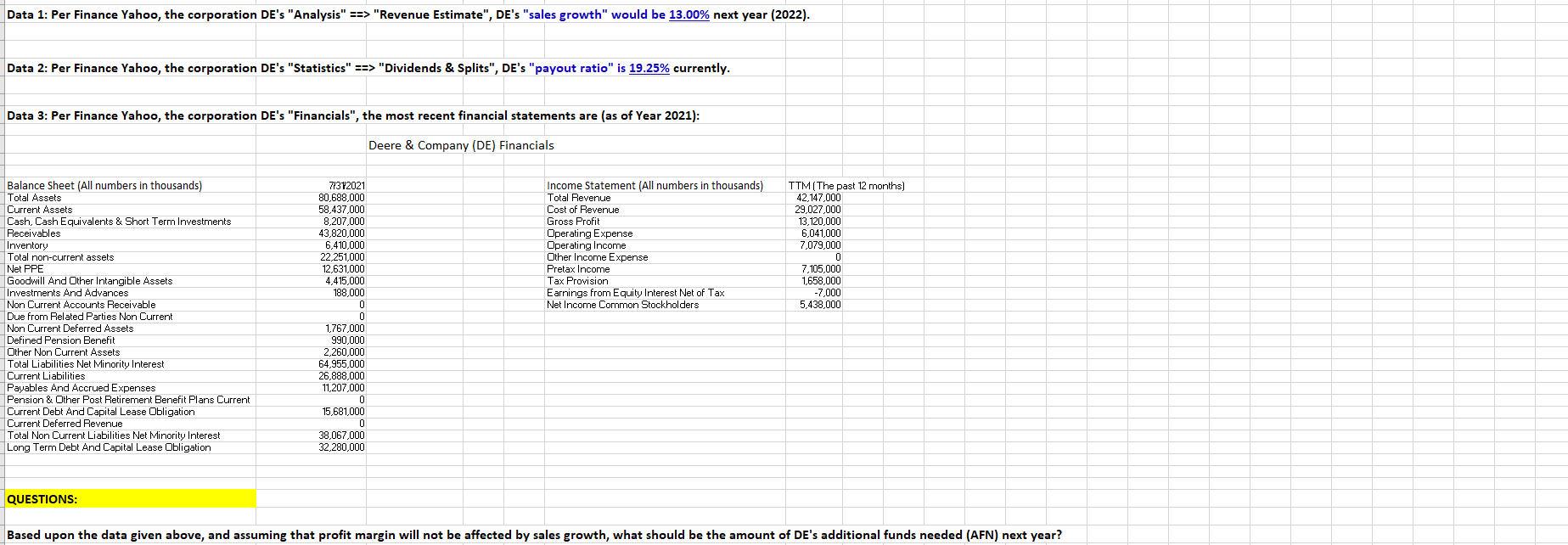Select the value 2,260,000
This screenshot has width=1568, height=545.
(x=344, y=351)
